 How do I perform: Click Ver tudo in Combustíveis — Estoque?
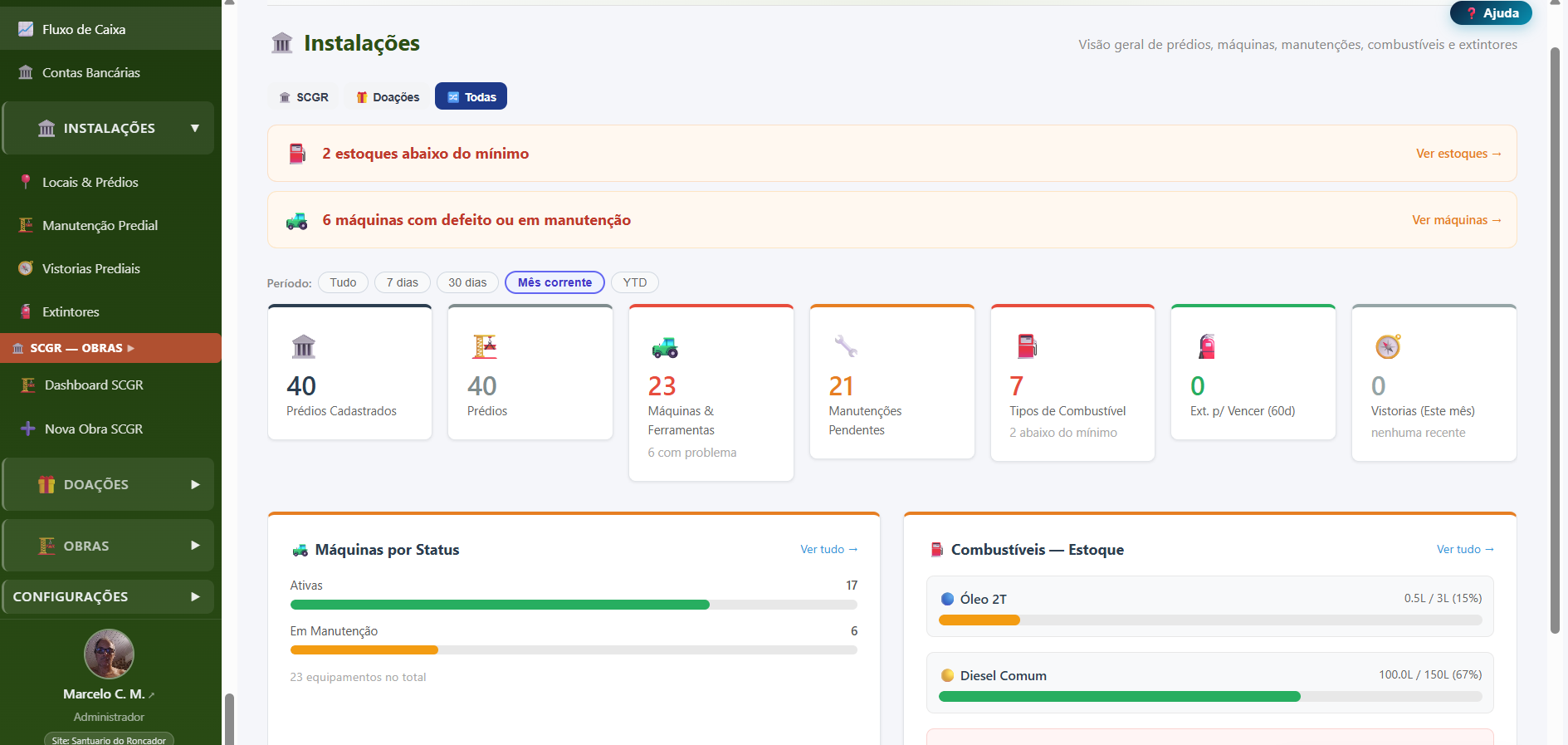click(1466, 550)
